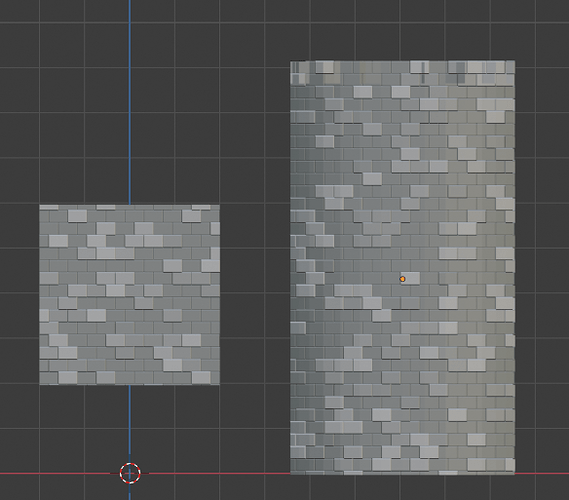Click the 3D cursor circle at the origin

click(130, 473)
